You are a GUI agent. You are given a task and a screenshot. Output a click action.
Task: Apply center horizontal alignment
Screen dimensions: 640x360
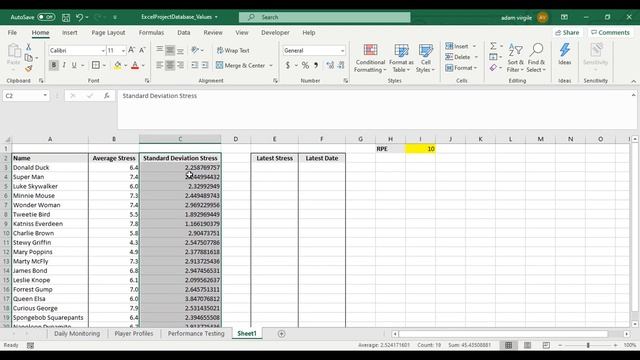pyautogui.click(x=170, y=65)
